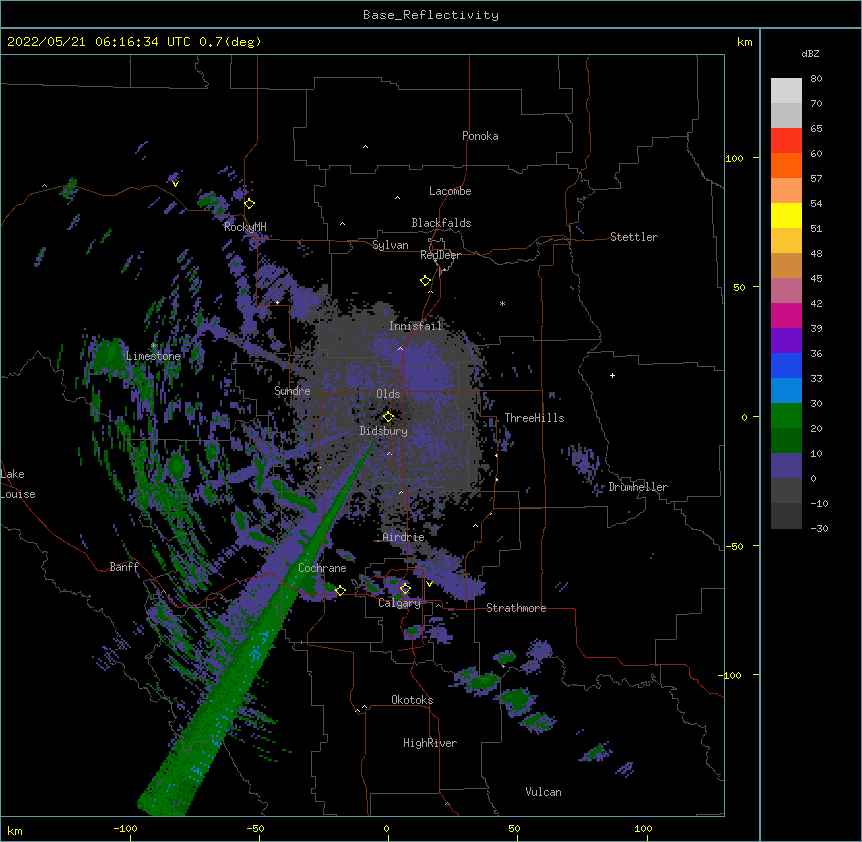Image resolution: width=862 pixels, height=842 pixels.
Task: Click the Ponoka city label
Action: (x=480, y=136)
